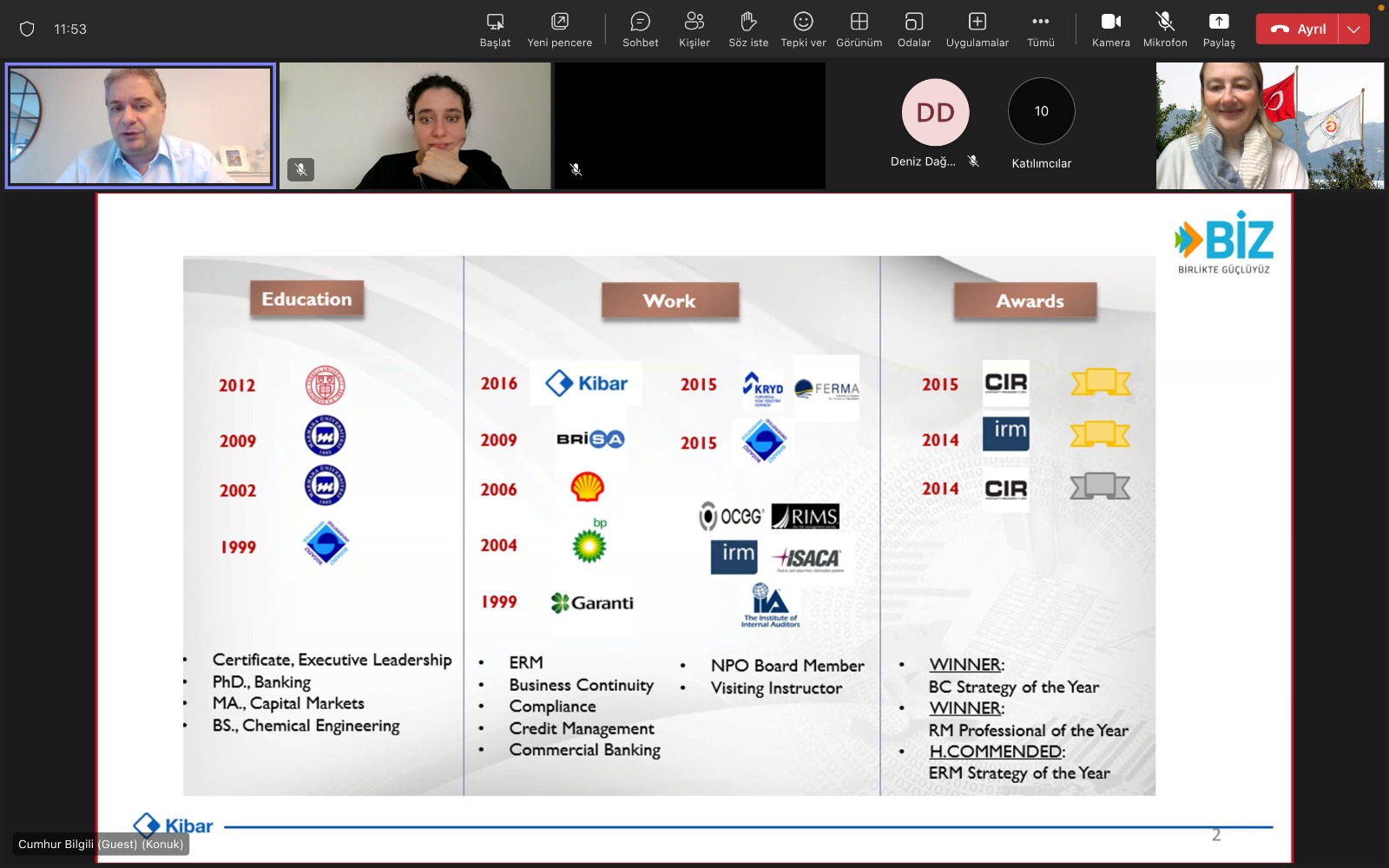Select the active speaker video tile
Image resolution: width=1389 pixels, height=868 pixels.
click(x=141, y=126)
